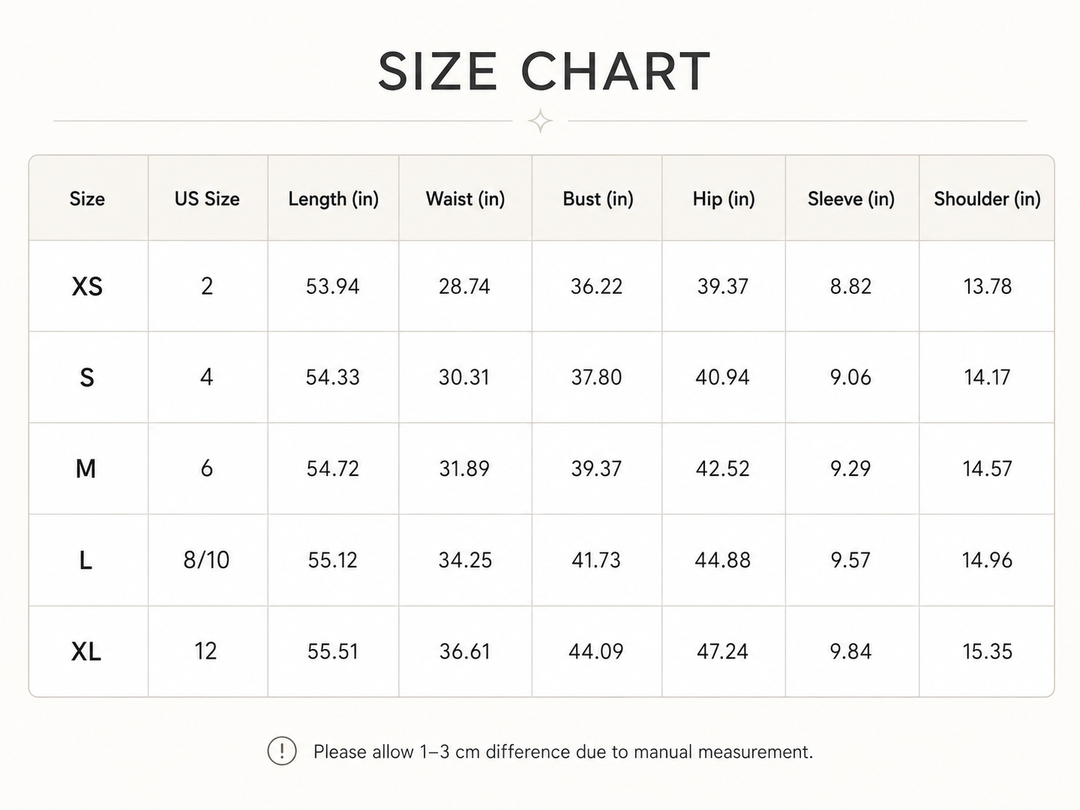Select the 53.94 length value
The height and width of the screenshot is (810, 1080).
point(333,286)
